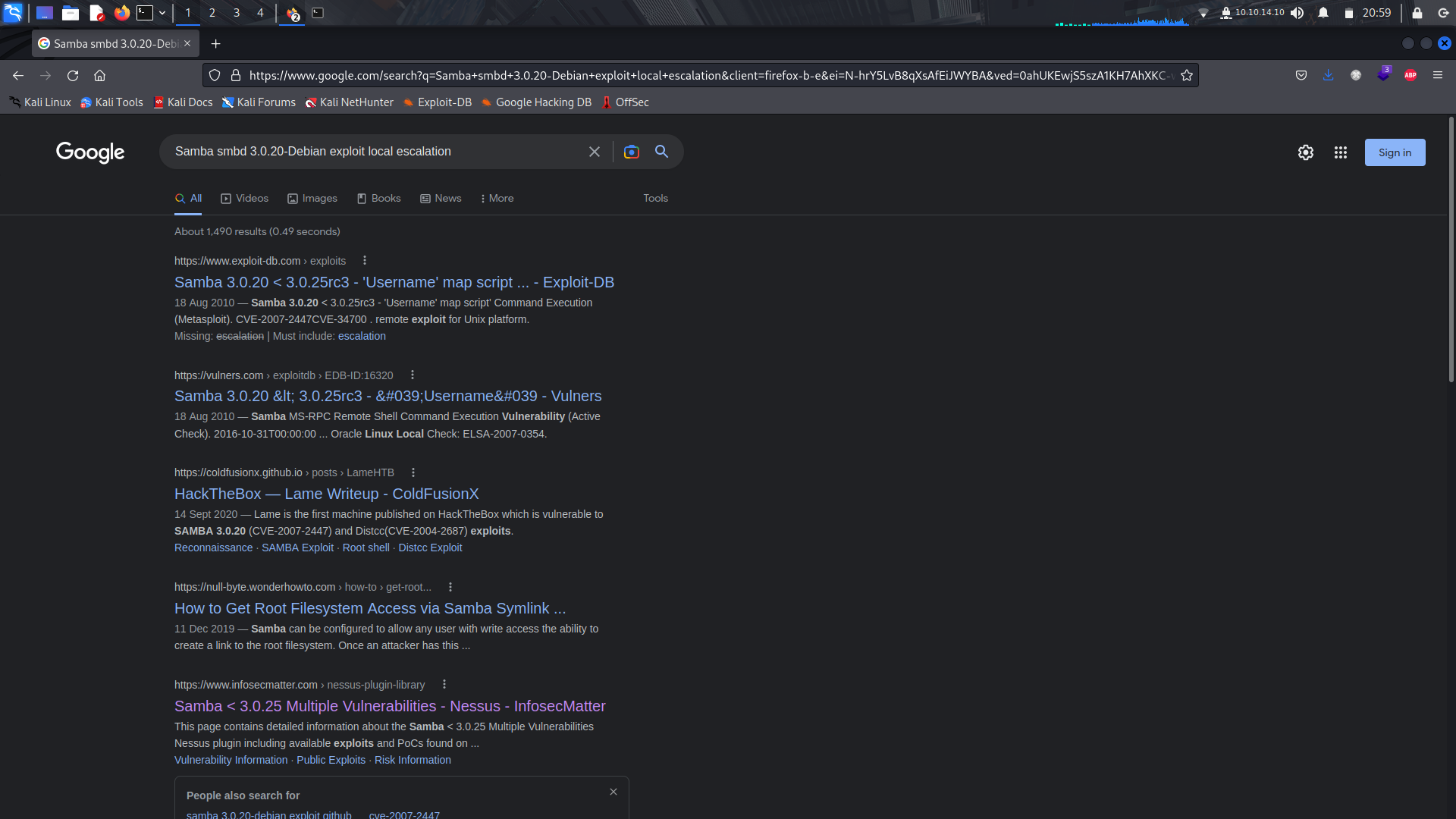Open the Kali NetHunter bookmark
Image resolution: width=1456 pixels, height=819 pixels.
click(x=349, y=102)
